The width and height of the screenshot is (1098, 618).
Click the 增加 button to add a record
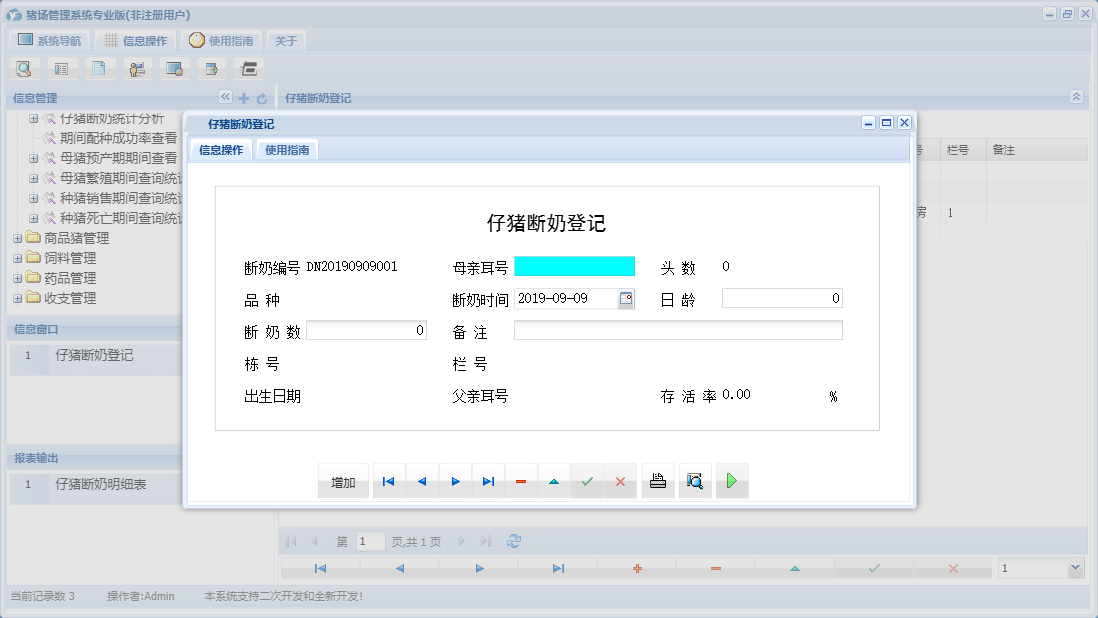tap(343, 481)
